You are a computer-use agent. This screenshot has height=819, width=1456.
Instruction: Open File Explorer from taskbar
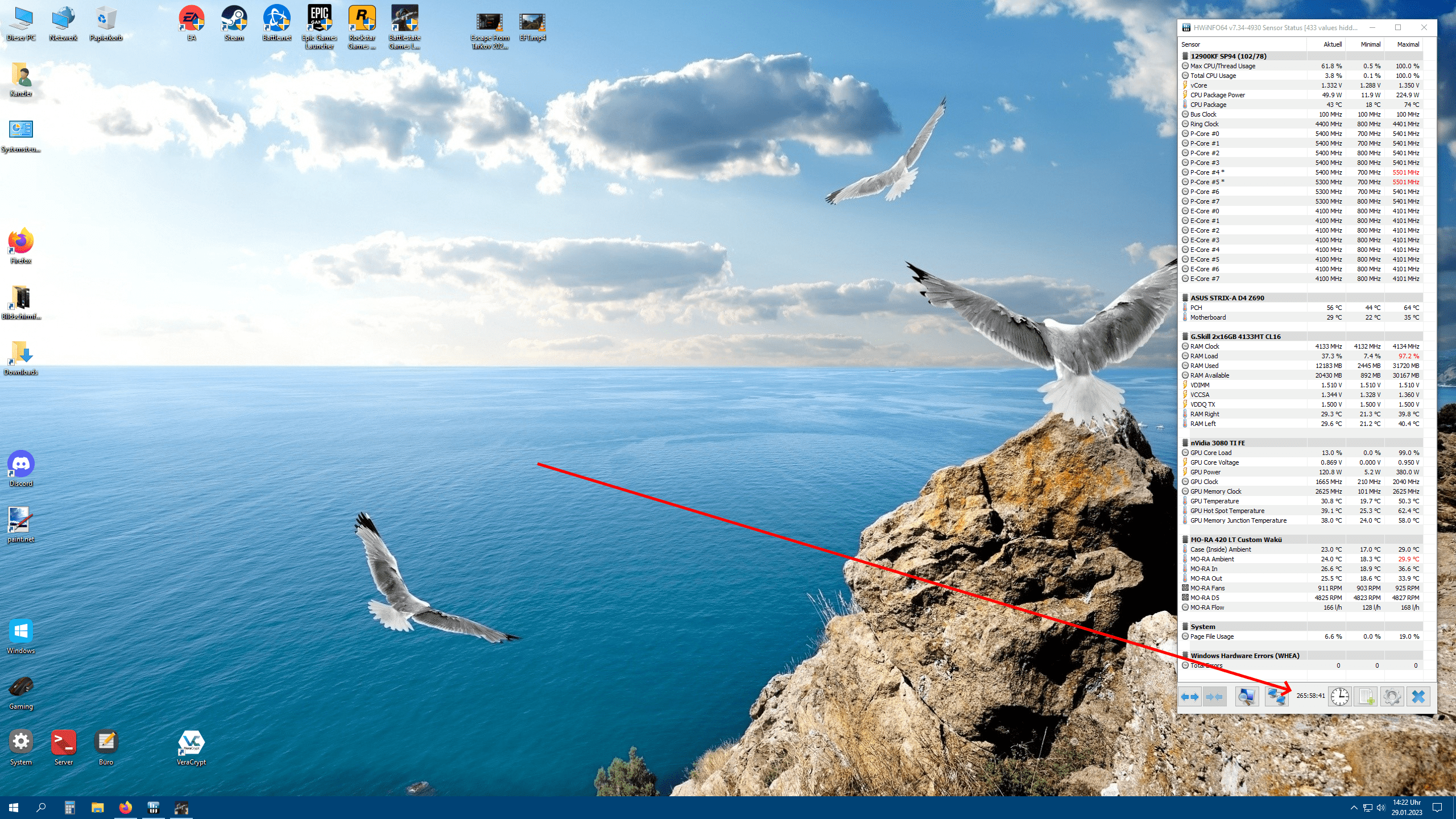point(97,808)
